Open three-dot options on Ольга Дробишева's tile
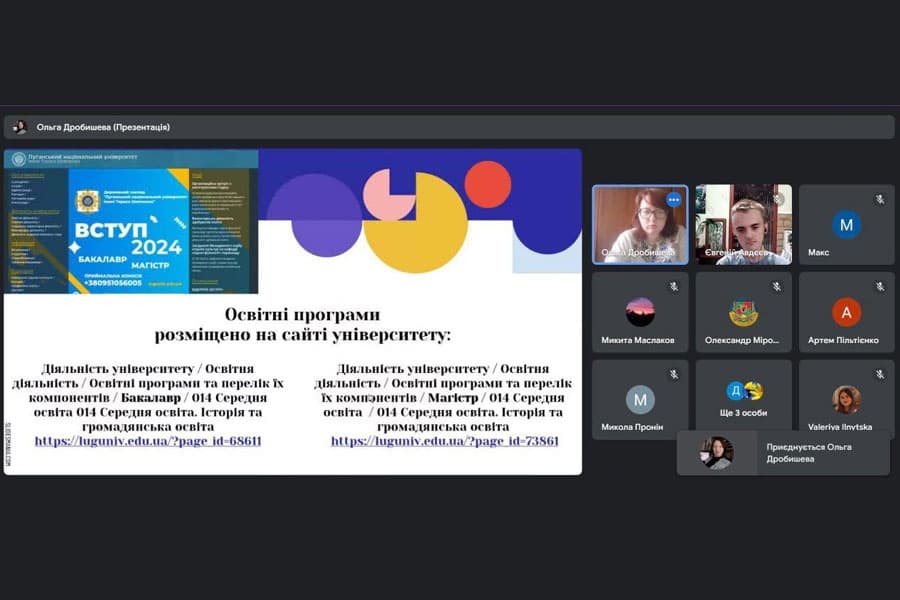 pos(673,200)
